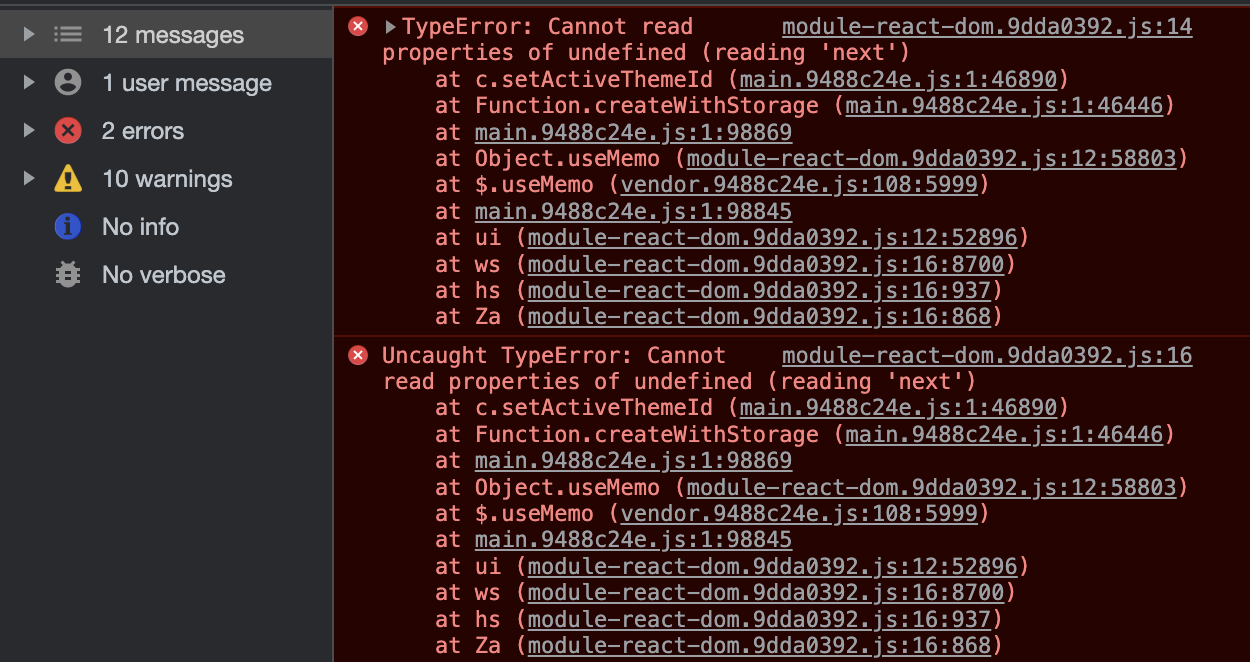Expand the '12 messages' group
The width and height of the screenshot is (1250, 662).
click(29, 34)
